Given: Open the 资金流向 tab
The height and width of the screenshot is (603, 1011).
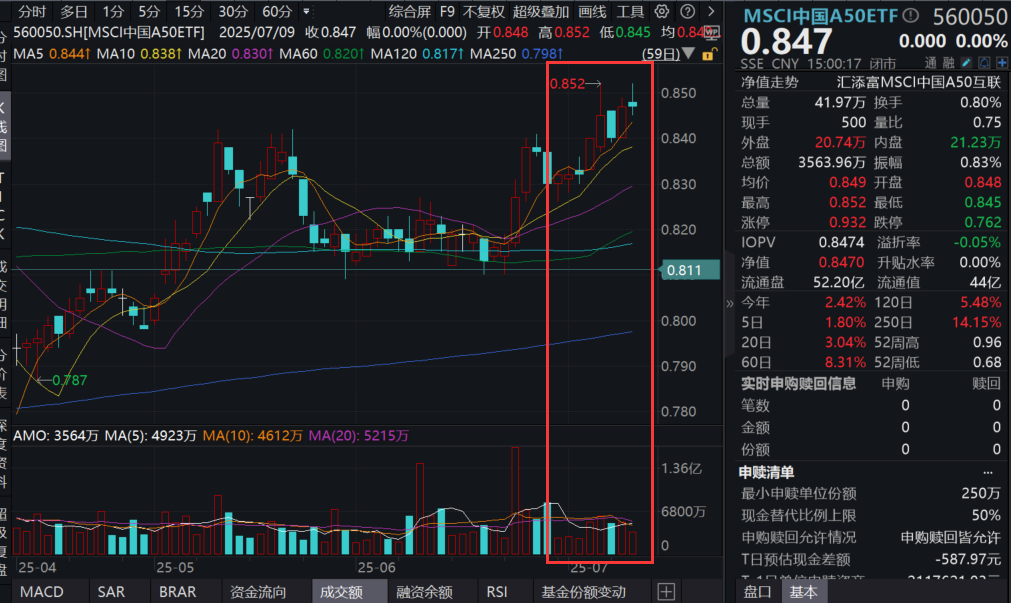Looking at the screenshot, I should 260,592.
